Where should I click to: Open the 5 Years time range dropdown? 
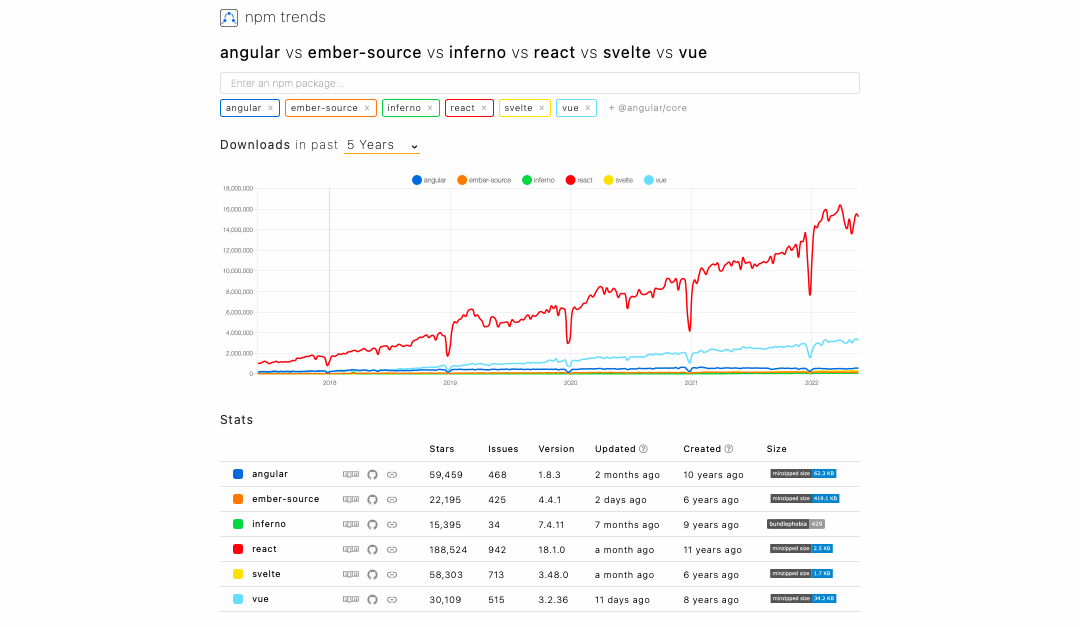(x=382, y=145)
